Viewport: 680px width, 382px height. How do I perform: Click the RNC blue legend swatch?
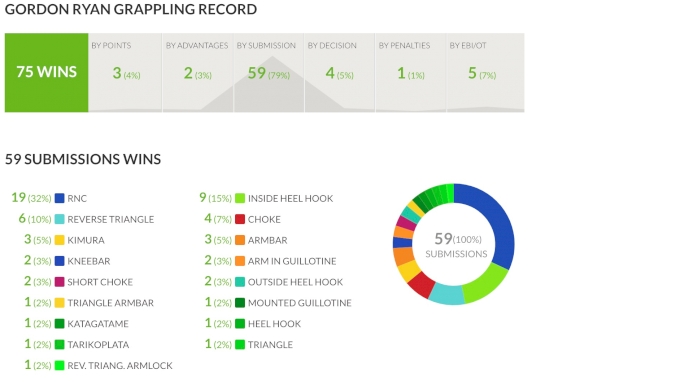[x=59, y=199]
